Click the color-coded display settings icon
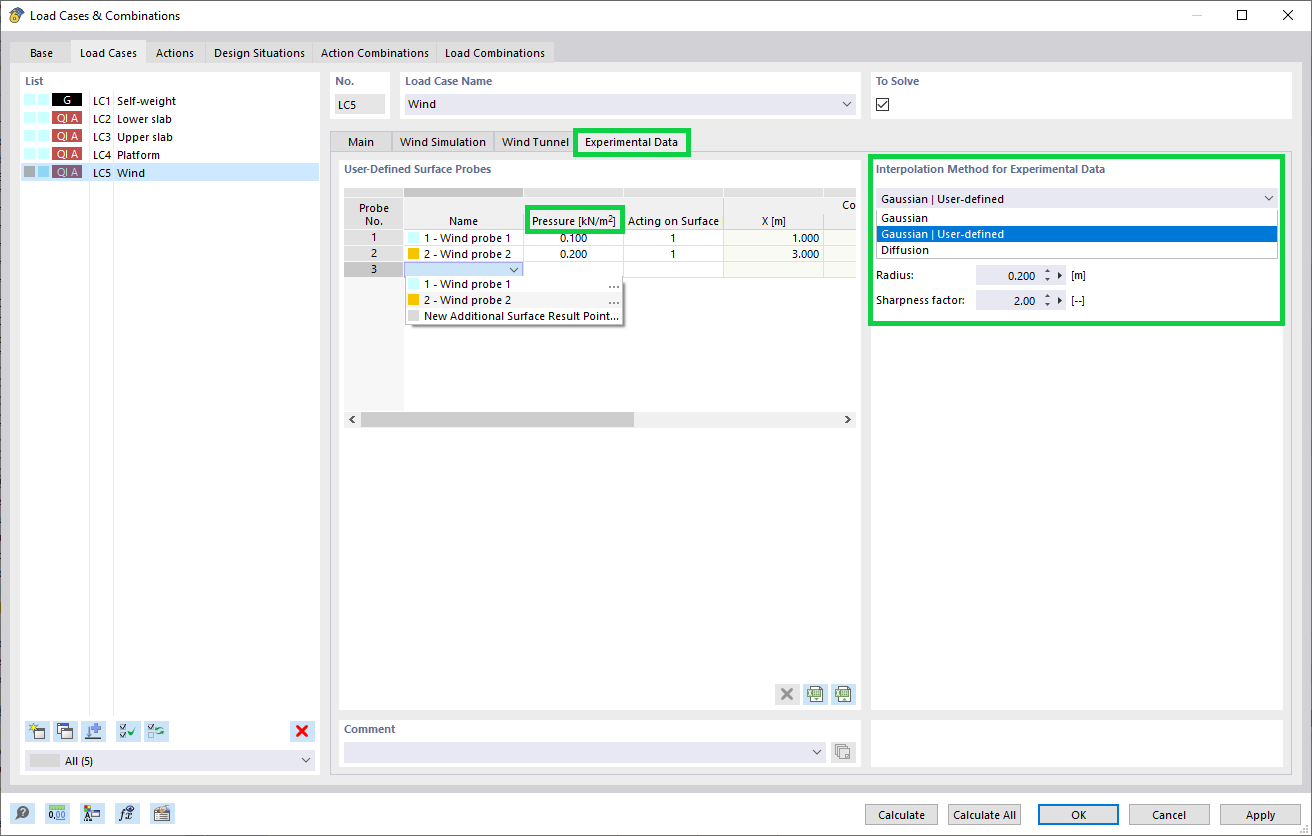Screen dimensions: 1312x836 (x=92, y=814)
